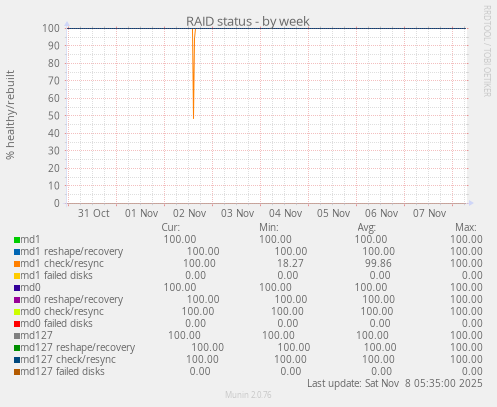
Task: Click the md0 reshape/recovery purple swatch
Action: coord(17,300)
